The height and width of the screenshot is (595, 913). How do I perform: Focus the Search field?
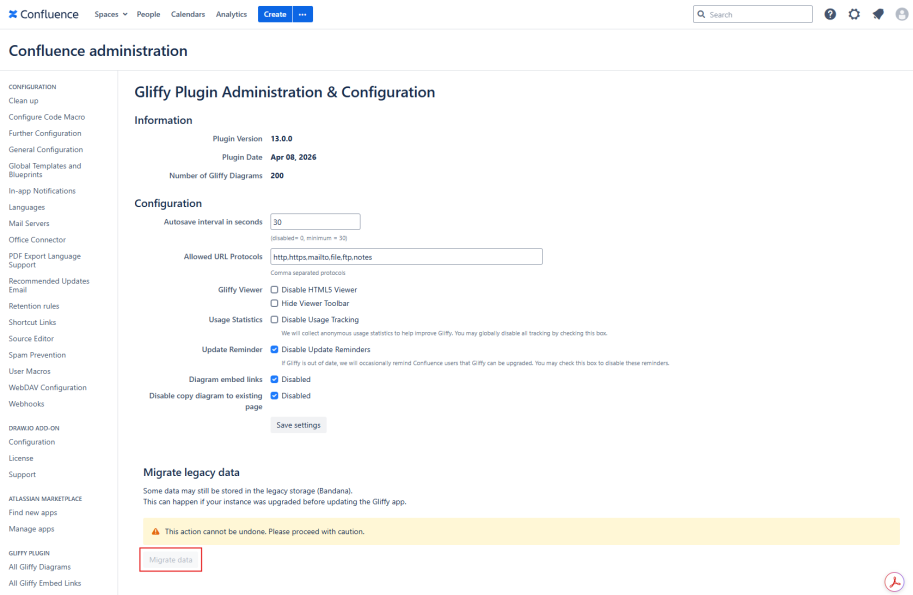click(x=752, y=14)
